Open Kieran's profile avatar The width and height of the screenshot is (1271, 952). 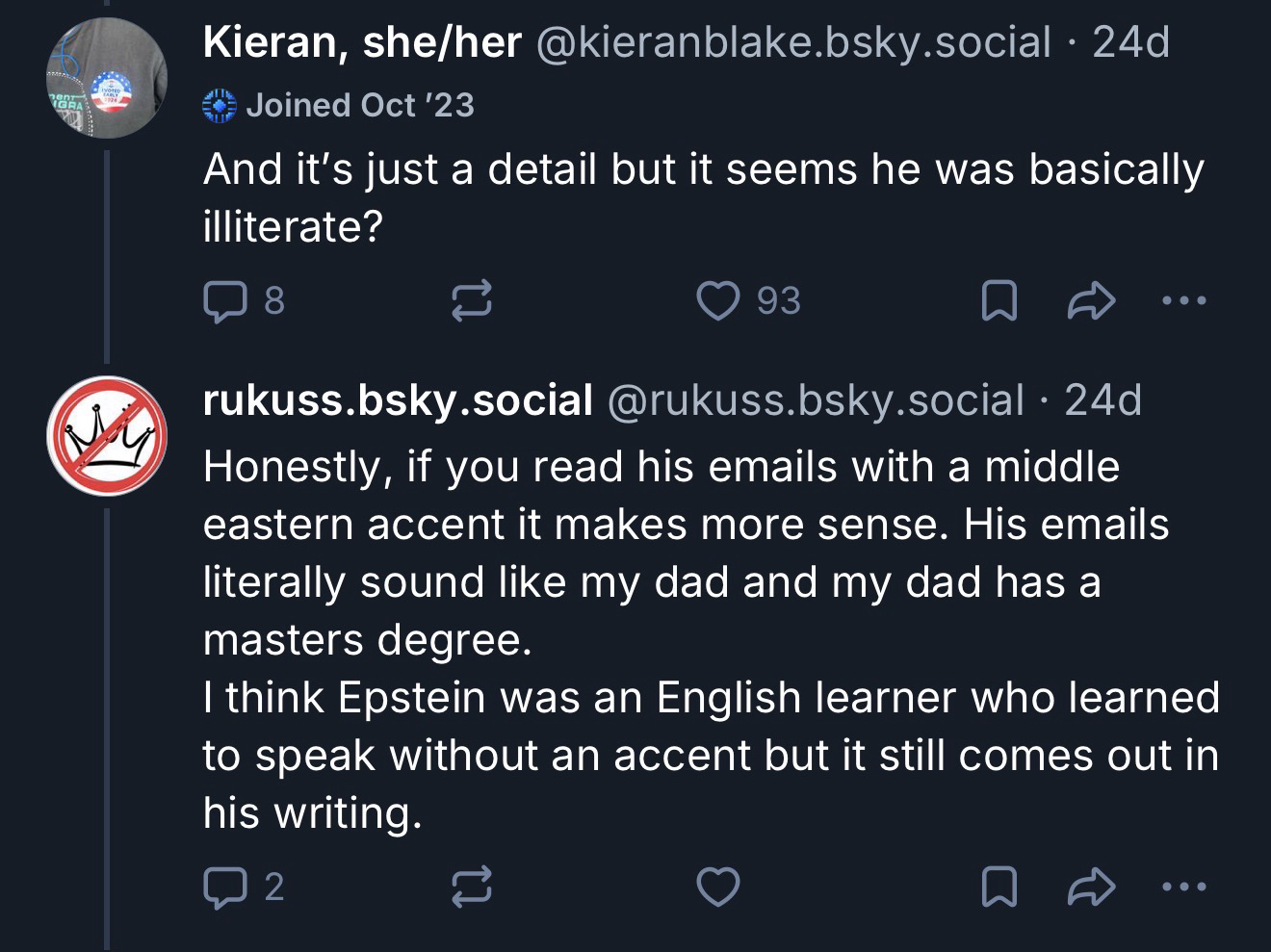click(x=107, y=79)
